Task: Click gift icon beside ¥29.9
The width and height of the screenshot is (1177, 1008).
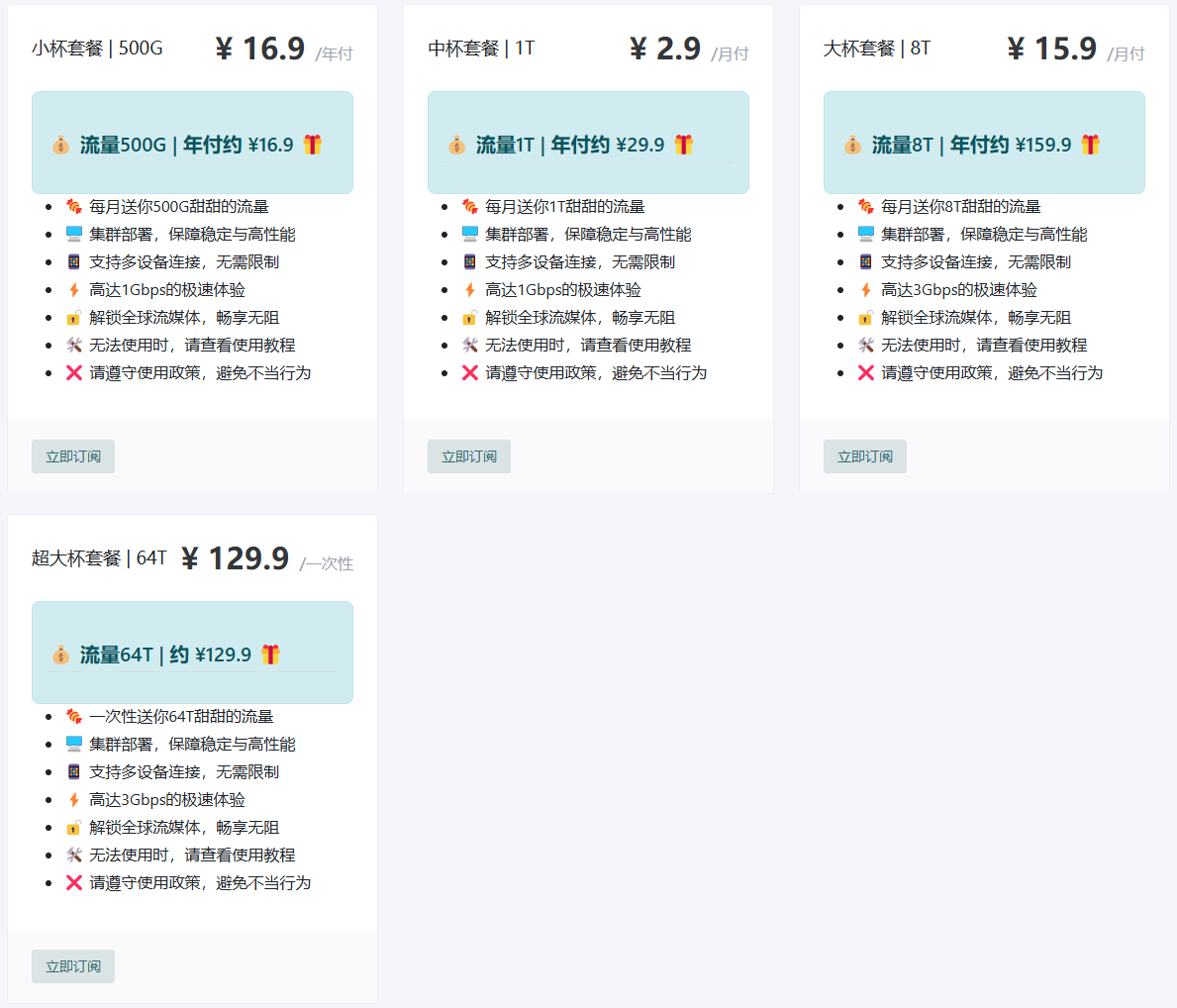Action: tap(683, 145)
